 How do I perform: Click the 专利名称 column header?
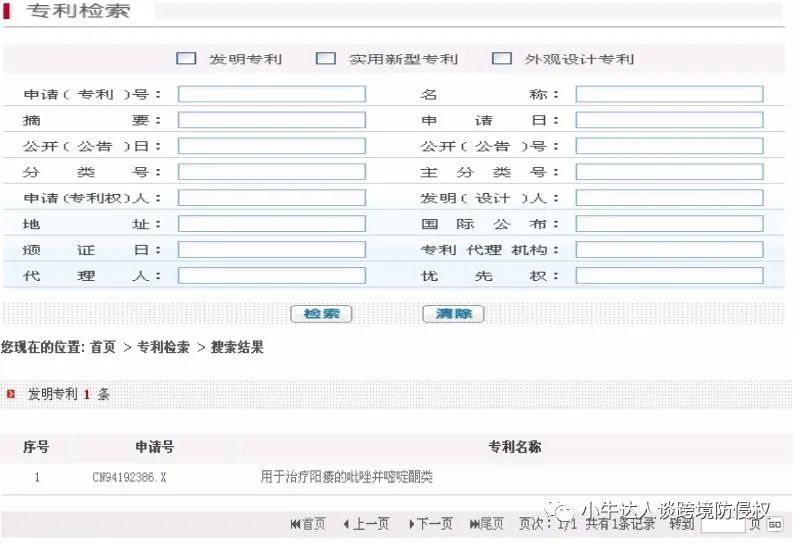[515, 447]
